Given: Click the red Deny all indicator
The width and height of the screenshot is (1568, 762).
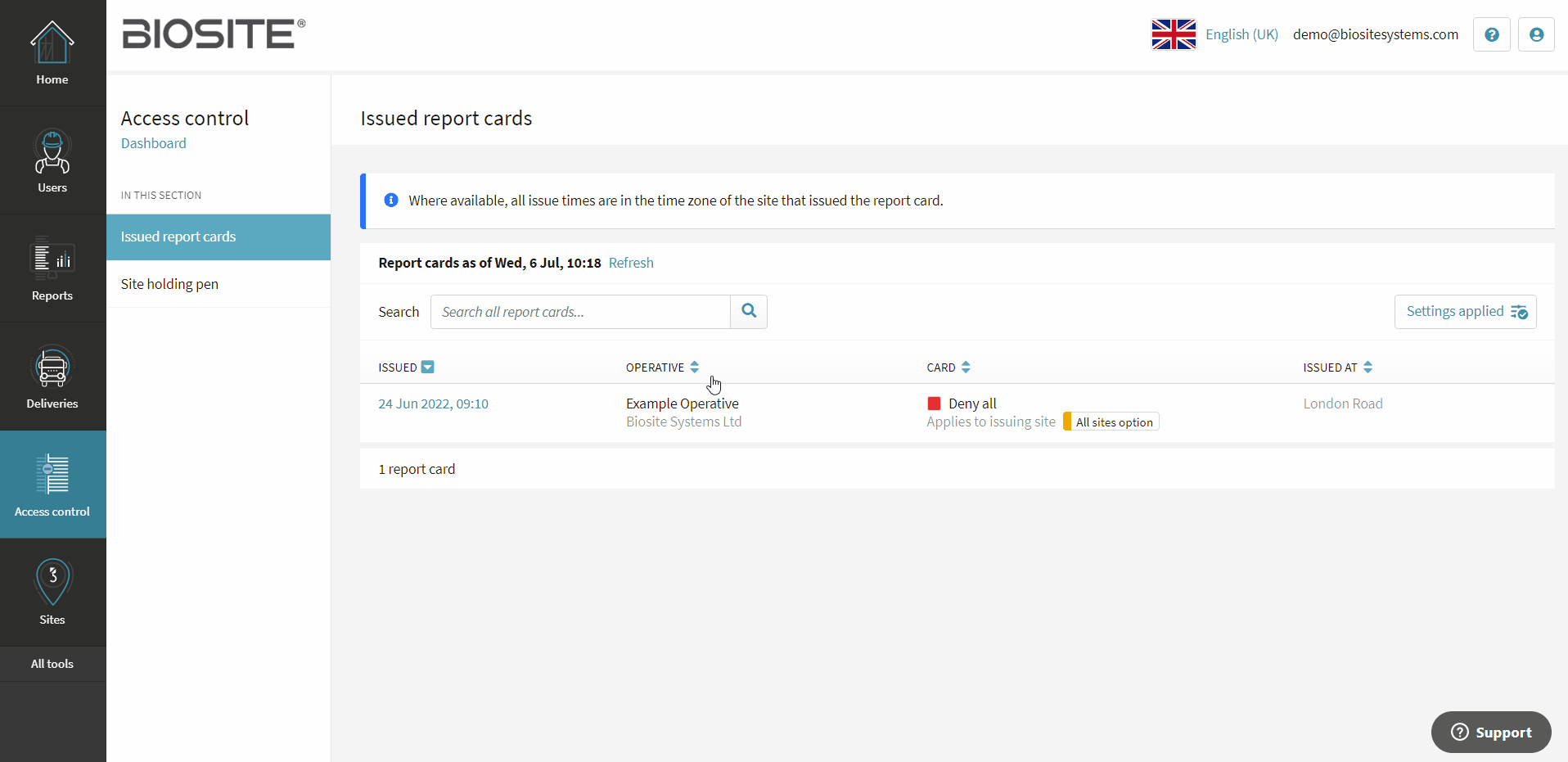Looking at the screenshot, I should 933,403.
